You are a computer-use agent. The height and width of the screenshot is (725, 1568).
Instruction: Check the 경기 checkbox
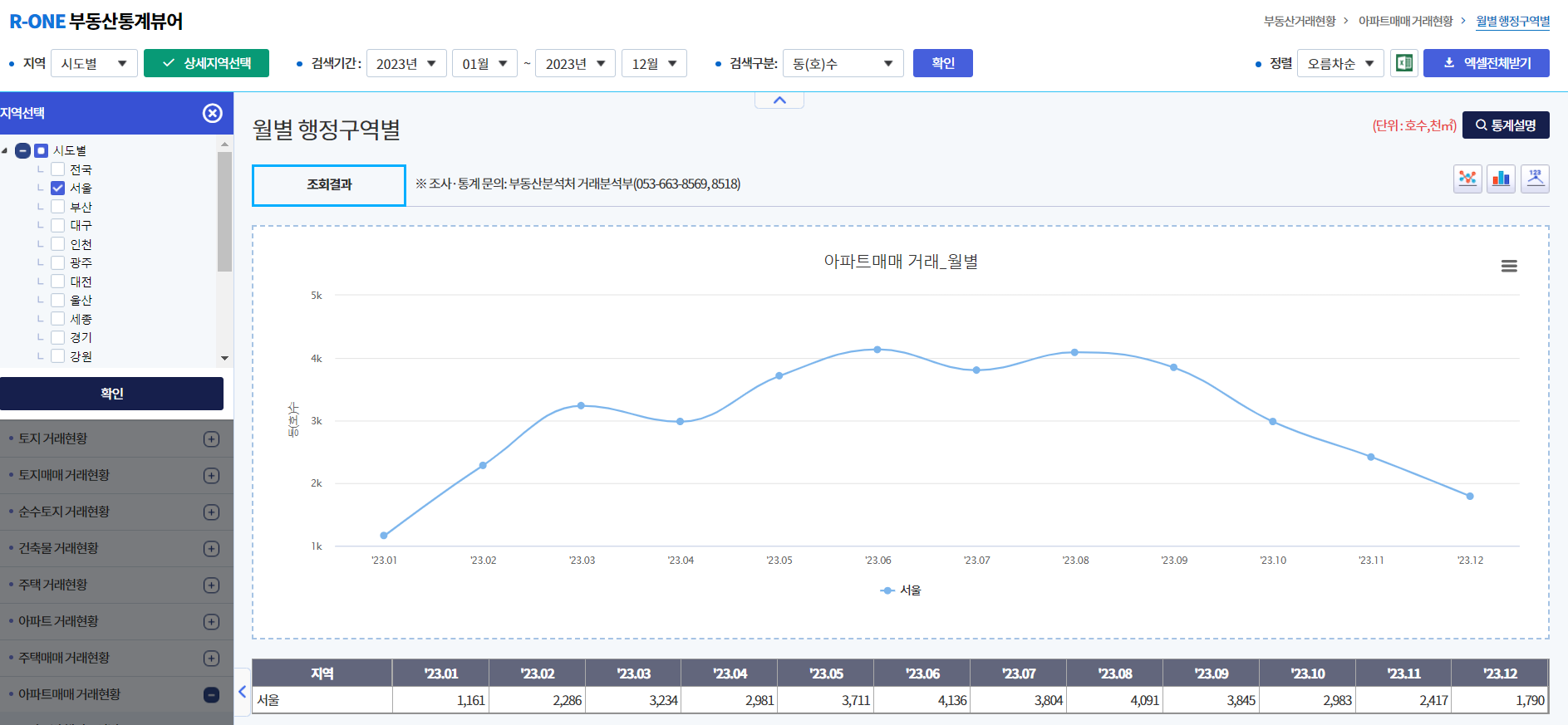pos(58,337)
